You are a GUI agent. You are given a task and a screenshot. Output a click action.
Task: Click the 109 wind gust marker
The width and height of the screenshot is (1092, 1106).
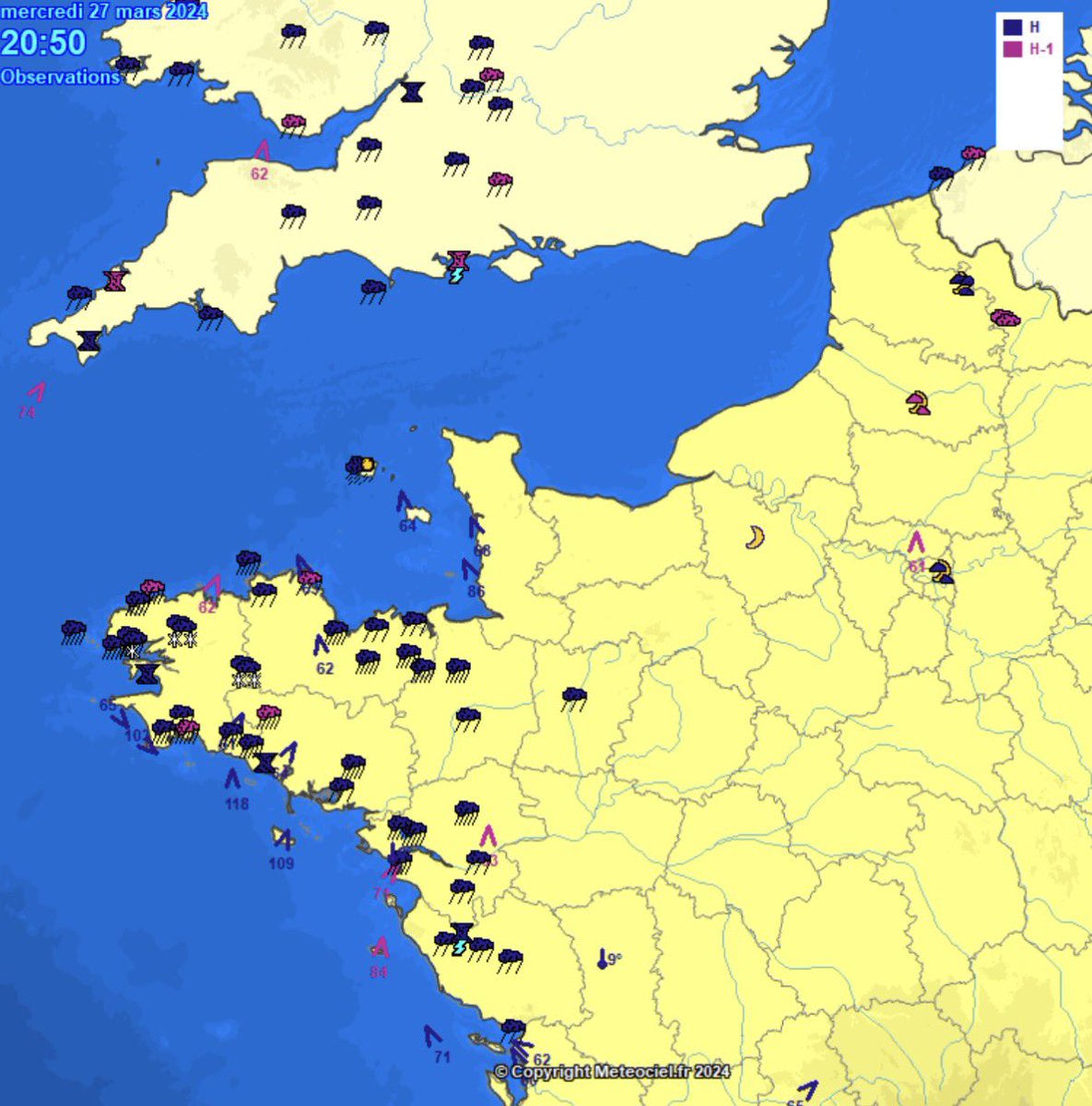[282, 850]
